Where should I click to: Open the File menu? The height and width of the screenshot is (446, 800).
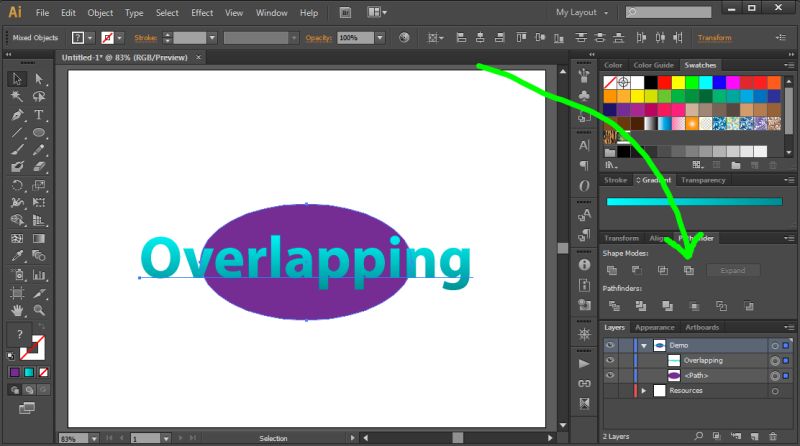[42, 13]
